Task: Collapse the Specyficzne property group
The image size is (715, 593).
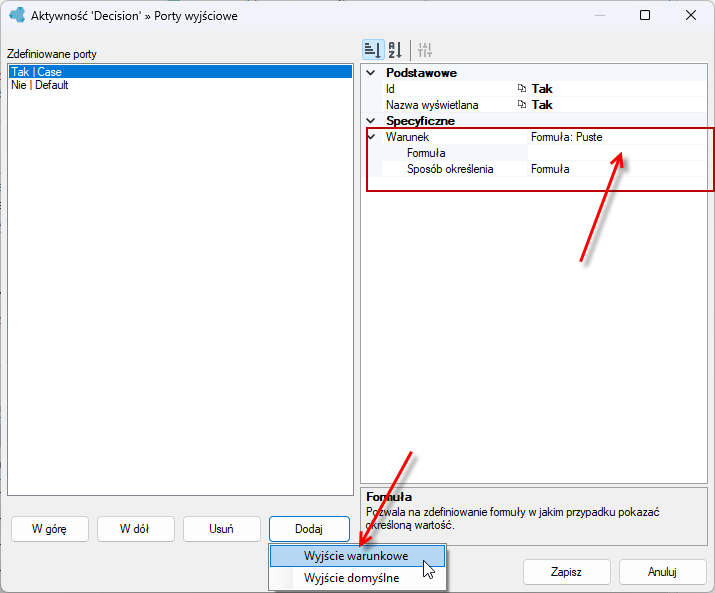Action: tap(371, 120)
